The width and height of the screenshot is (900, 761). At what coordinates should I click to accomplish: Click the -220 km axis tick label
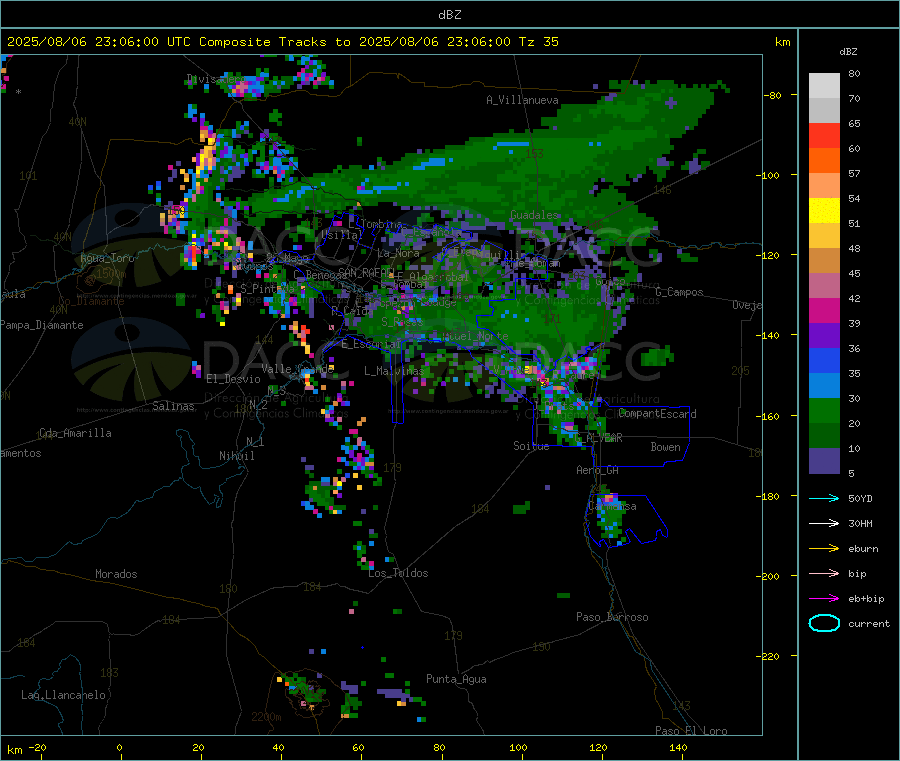click(x=767, y=656)
